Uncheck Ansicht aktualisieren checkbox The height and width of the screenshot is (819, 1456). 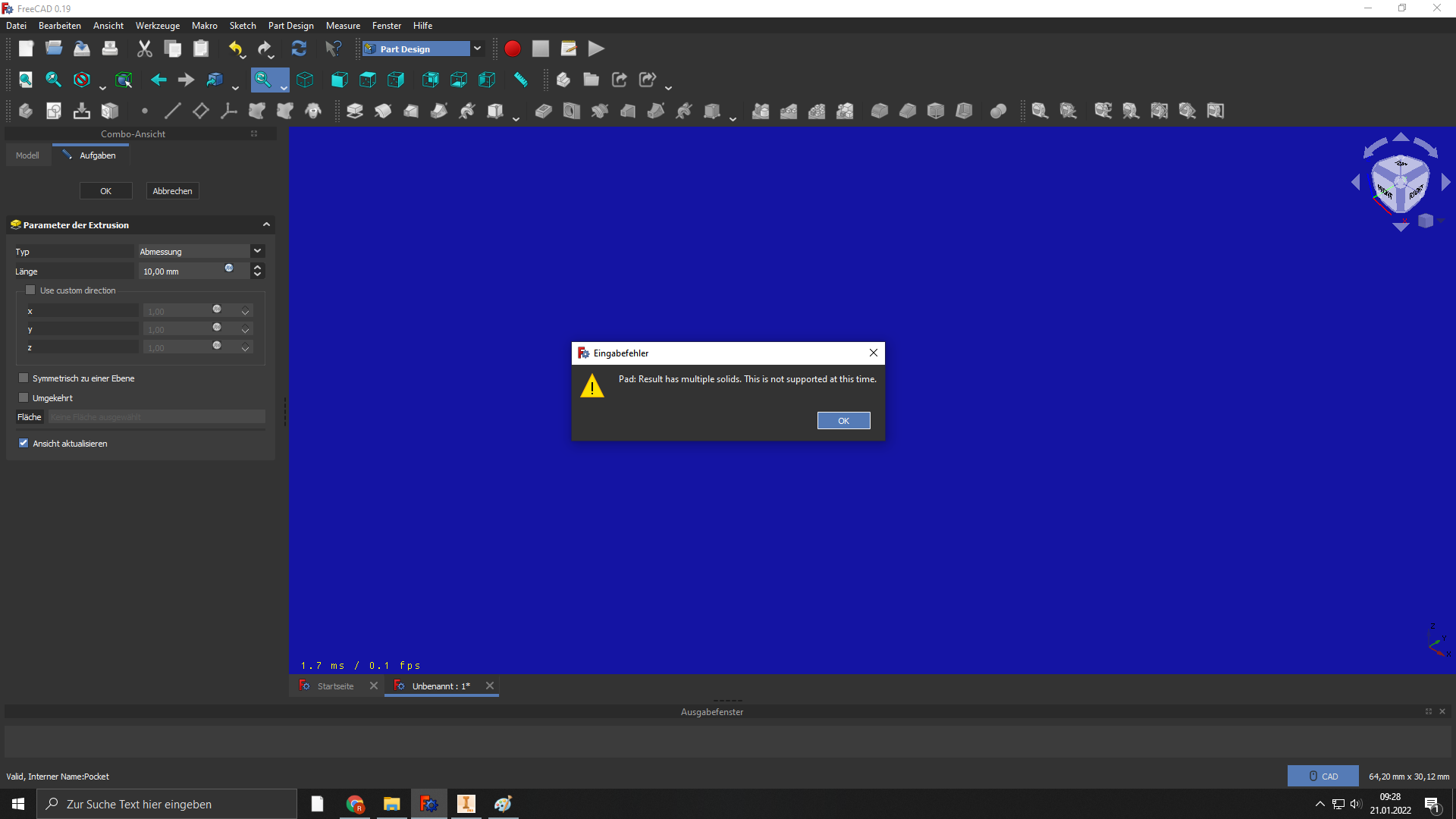tap(24, 444)
